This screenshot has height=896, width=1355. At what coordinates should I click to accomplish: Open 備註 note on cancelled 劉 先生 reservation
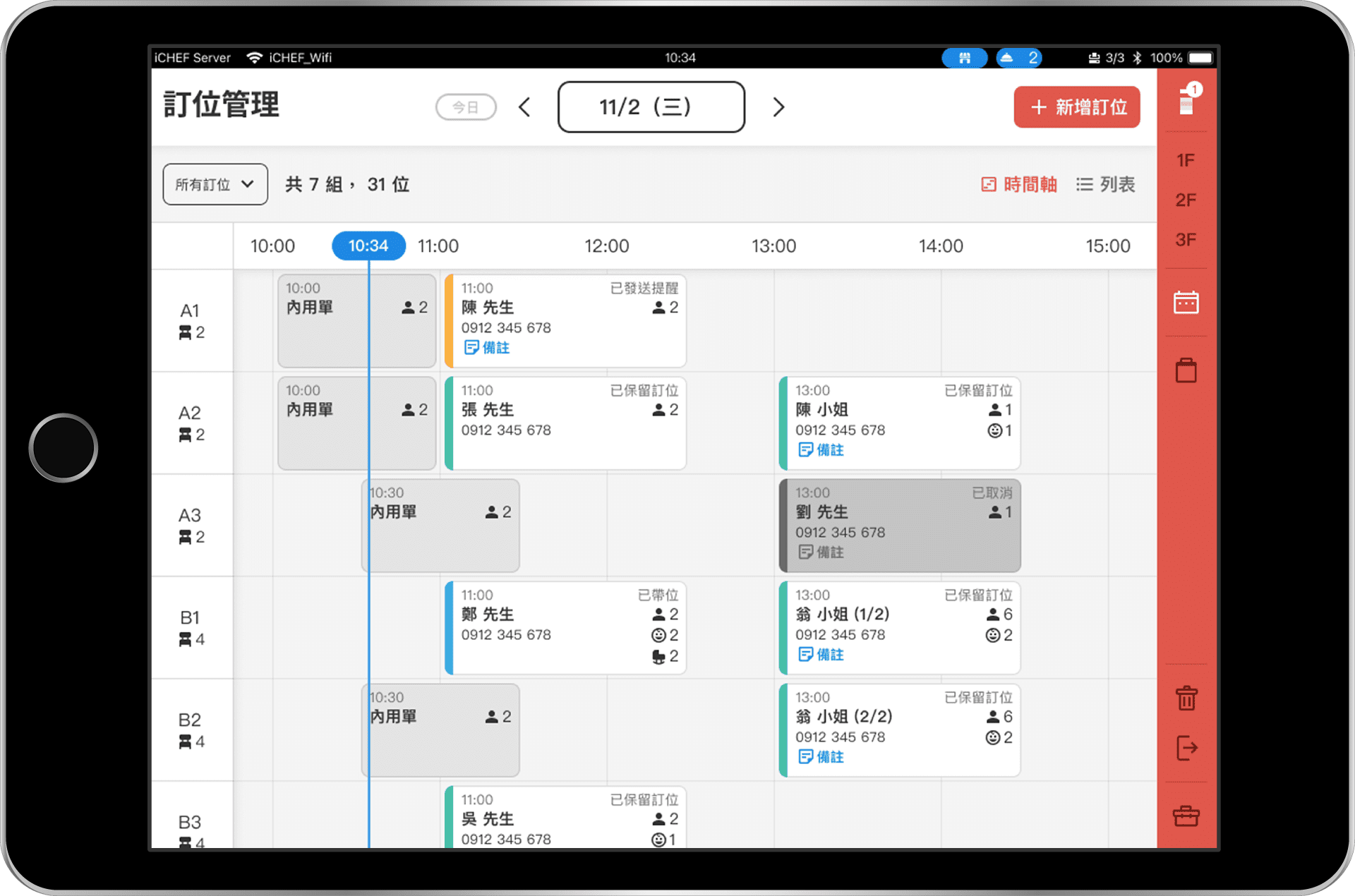(x=821, y=552)
